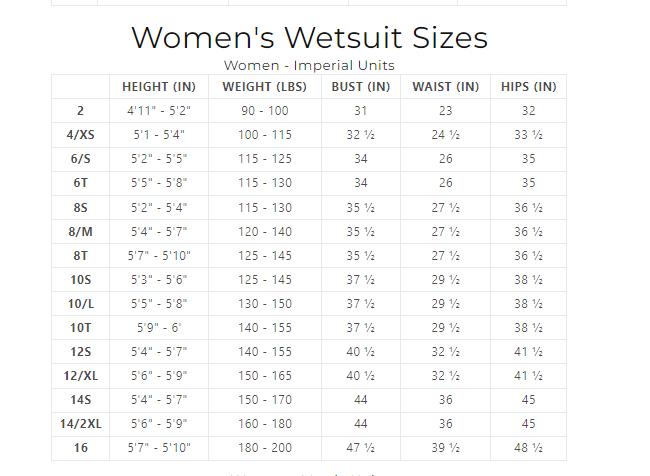The image size is (650, 476).
Task: Select the size 2 row label
Action: click(x=80, y=111)
